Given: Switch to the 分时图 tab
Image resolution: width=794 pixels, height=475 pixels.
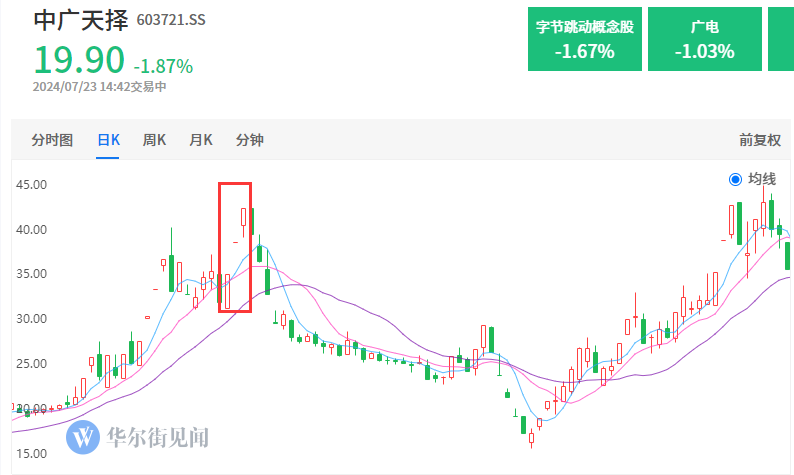Looking at the screenshot, I should pos(52,140).
